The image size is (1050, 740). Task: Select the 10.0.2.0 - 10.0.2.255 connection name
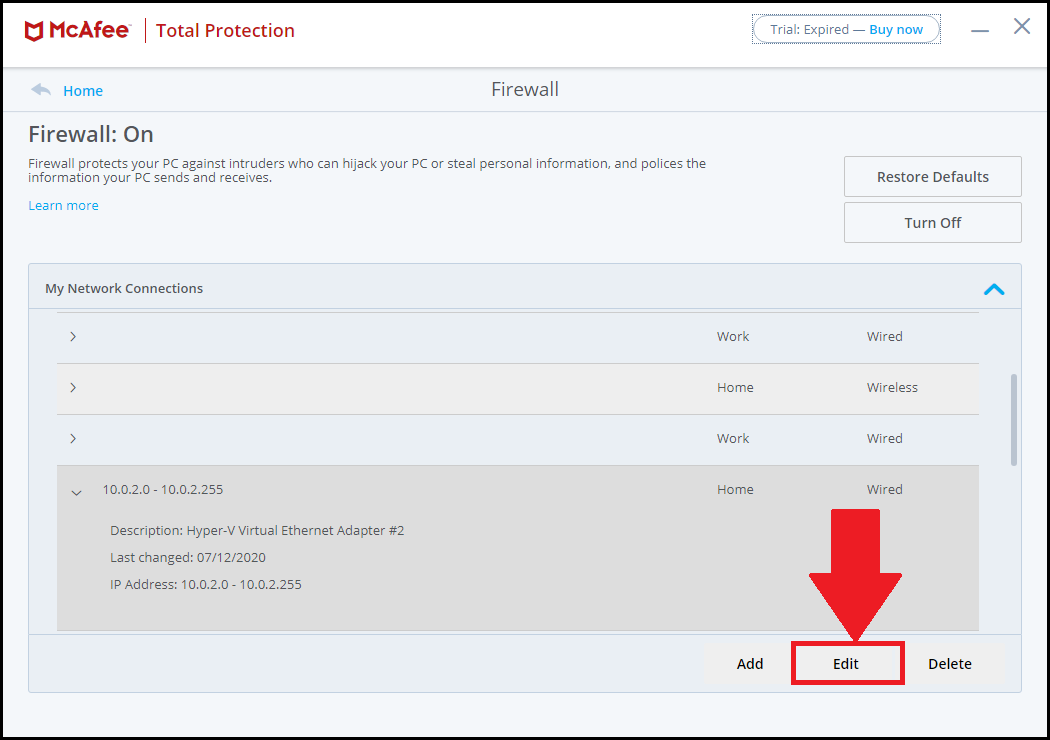point(162,490)
